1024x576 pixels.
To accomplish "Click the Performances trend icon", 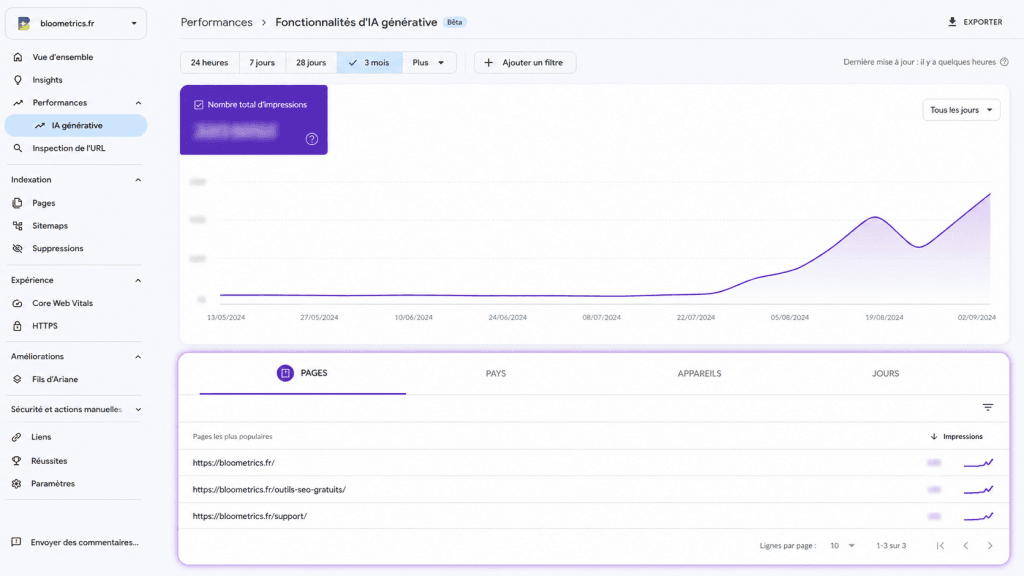I will pyautogui.click(x=18, y=103).
